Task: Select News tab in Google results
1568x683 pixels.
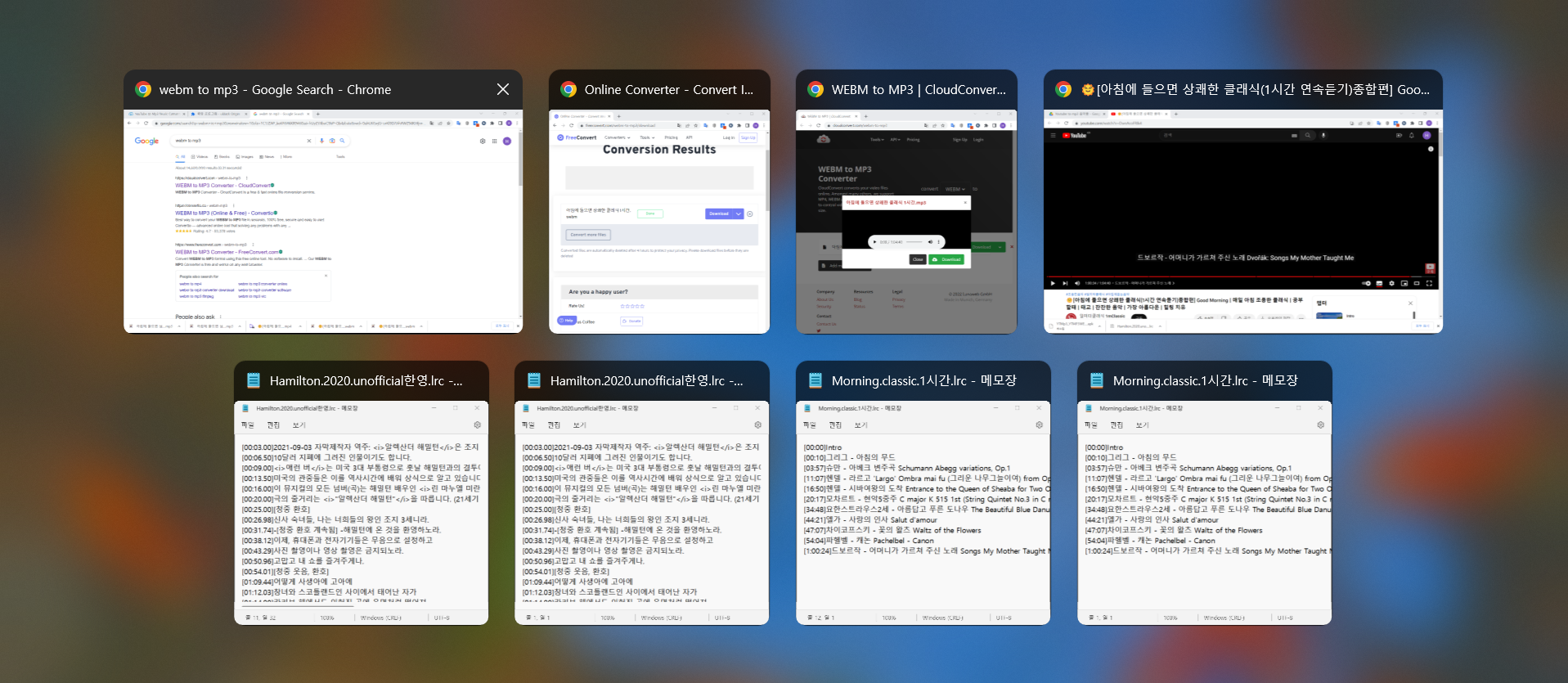Action: [x=267, y=157]
